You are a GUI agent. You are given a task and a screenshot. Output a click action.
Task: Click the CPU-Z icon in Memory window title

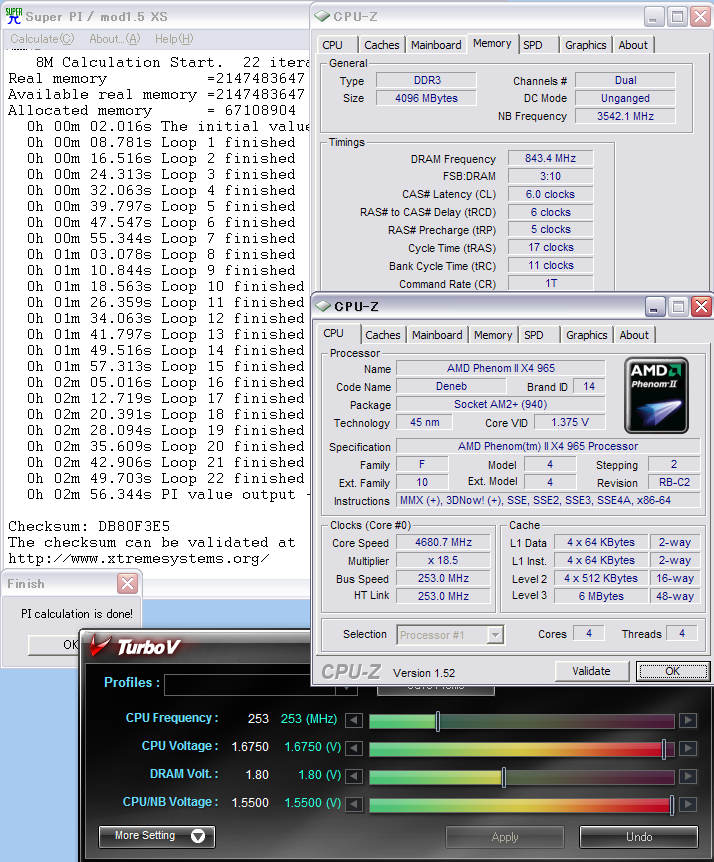[322, 16]
